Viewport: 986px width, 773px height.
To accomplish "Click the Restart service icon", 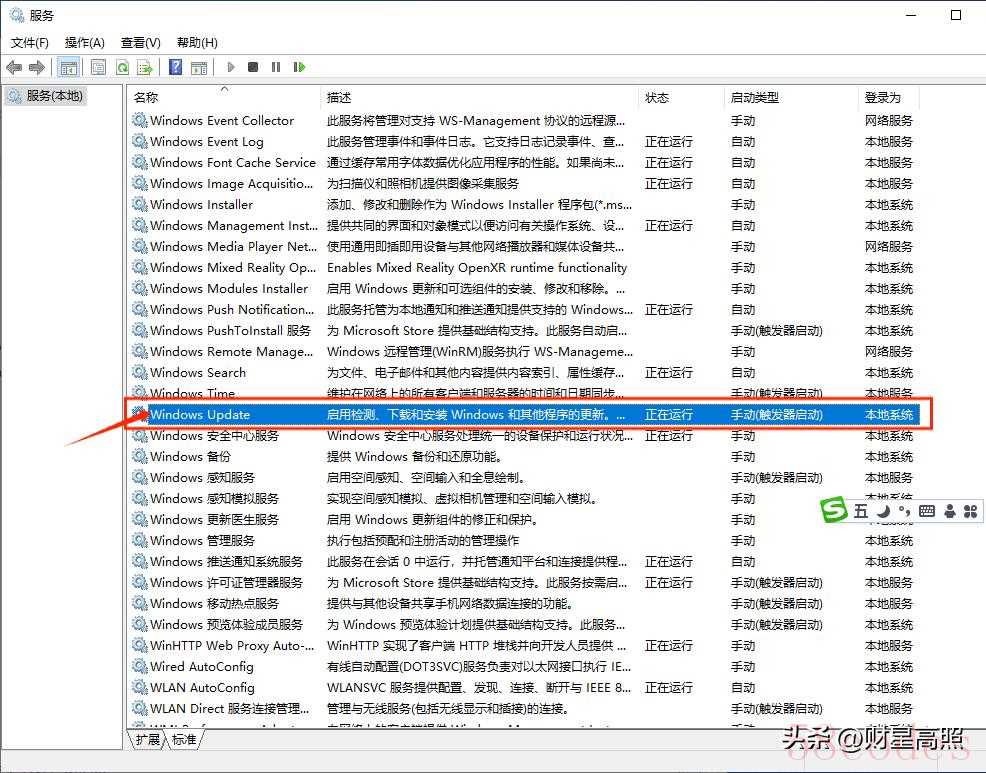I will tap(299, 67).
